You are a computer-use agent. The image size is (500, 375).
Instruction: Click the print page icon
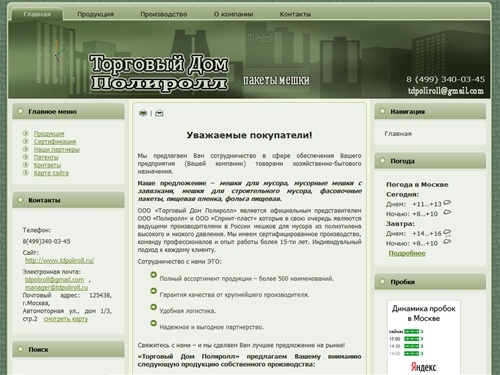143,113
